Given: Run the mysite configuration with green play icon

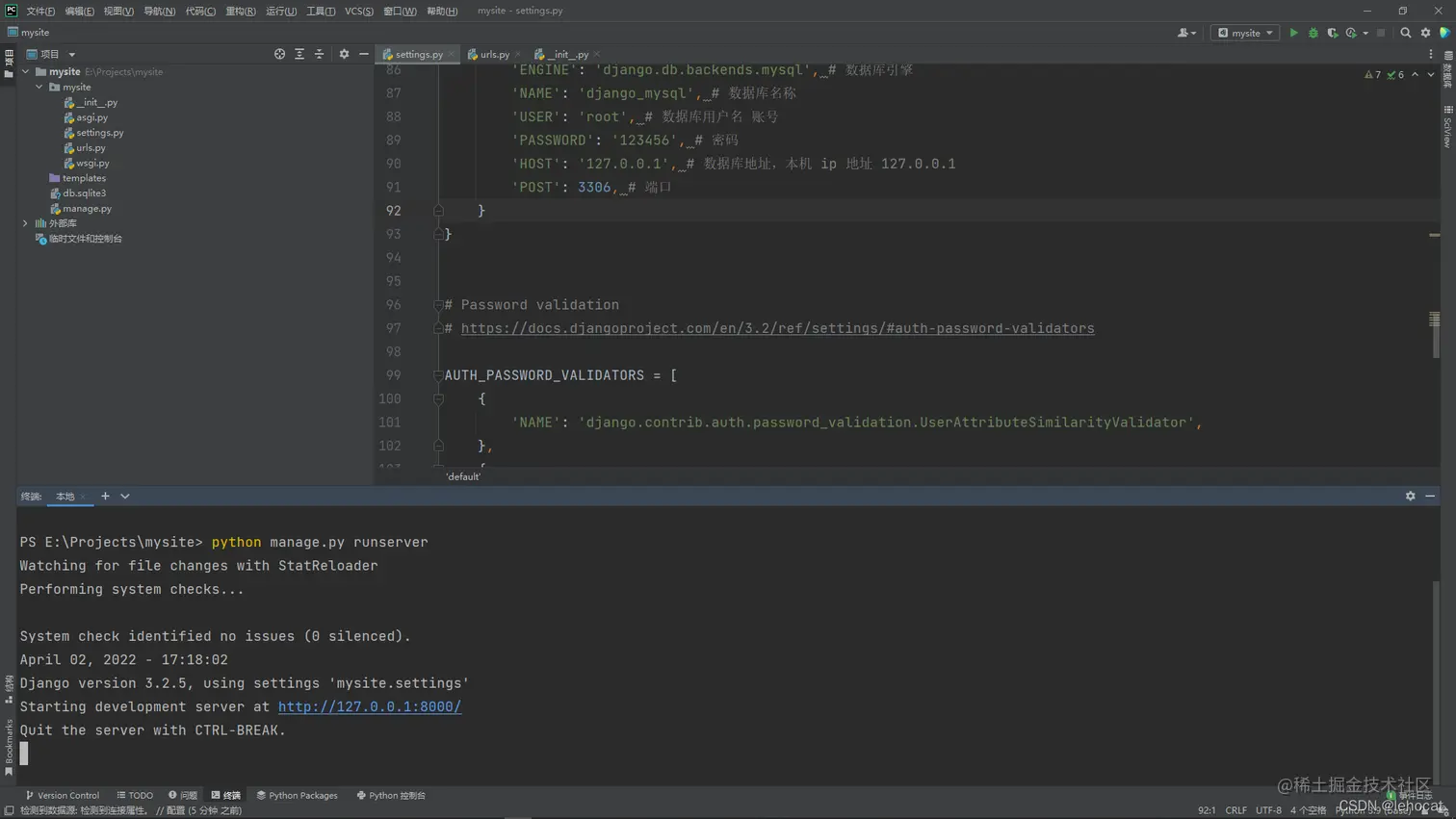Looking at the screenshot, I should (x=1294, y=32).
